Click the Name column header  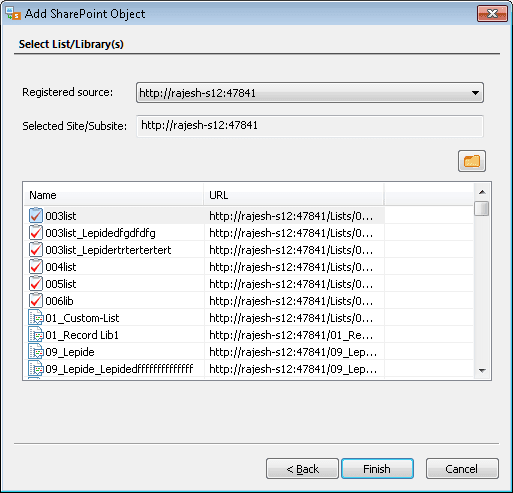click(114, 195)
